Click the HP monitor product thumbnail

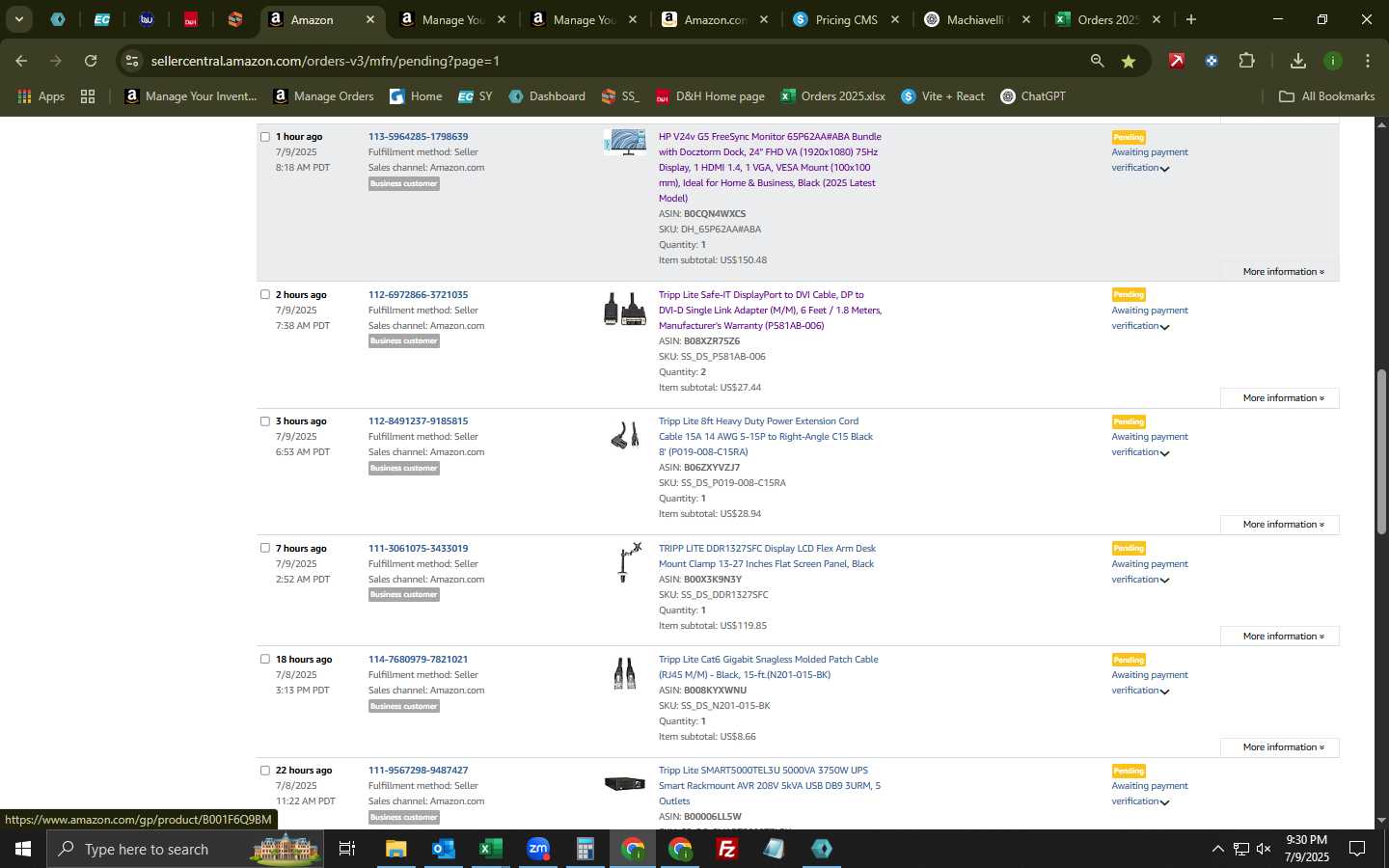pyautogui.click(x=624, y=143)
